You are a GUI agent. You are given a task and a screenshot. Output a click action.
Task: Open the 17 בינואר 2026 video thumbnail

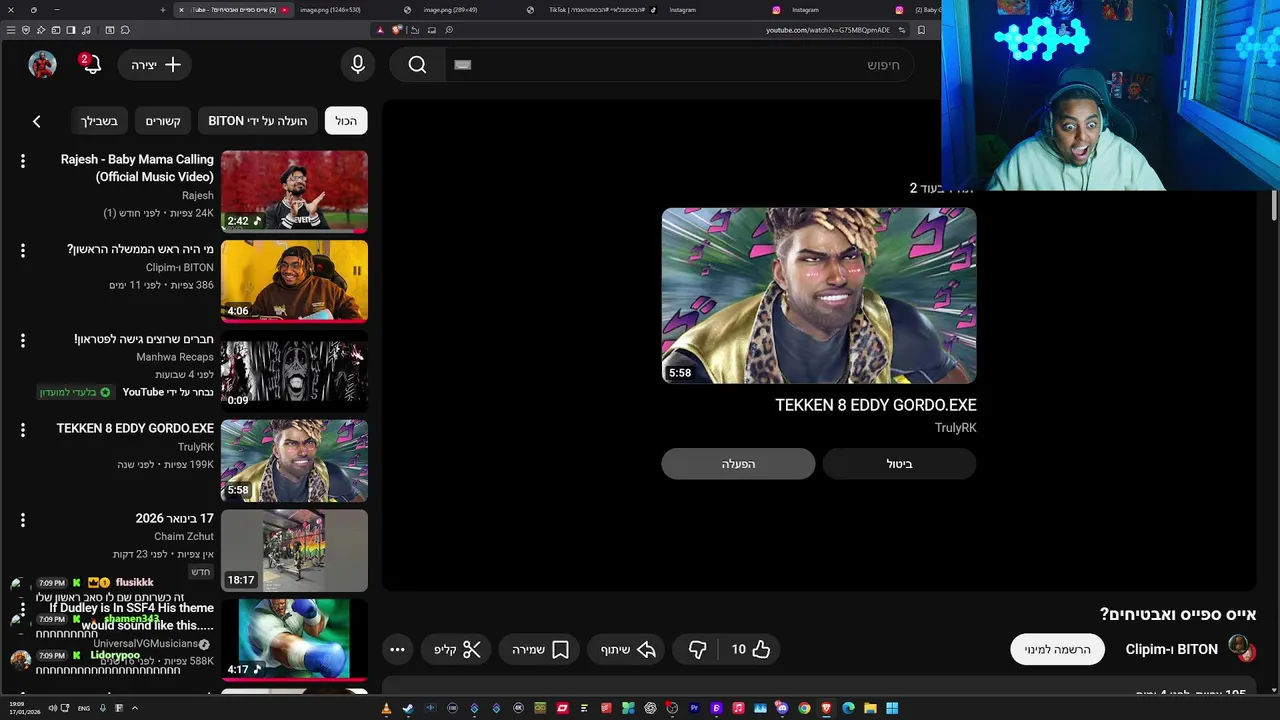point(294,551)
